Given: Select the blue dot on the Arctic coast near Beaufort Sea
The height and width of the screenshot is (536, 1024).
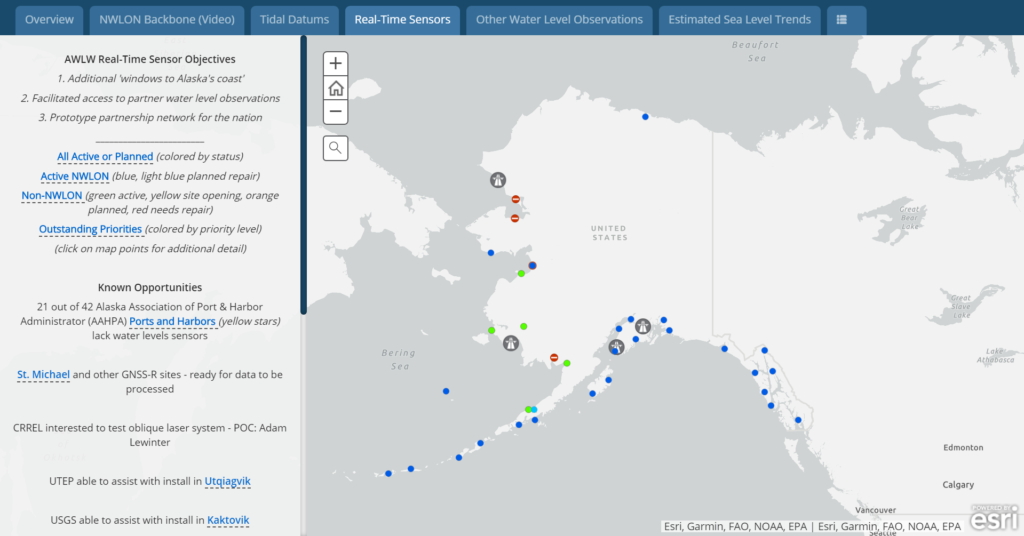Looking at the screenshot, I should click(x=645, y=117).
